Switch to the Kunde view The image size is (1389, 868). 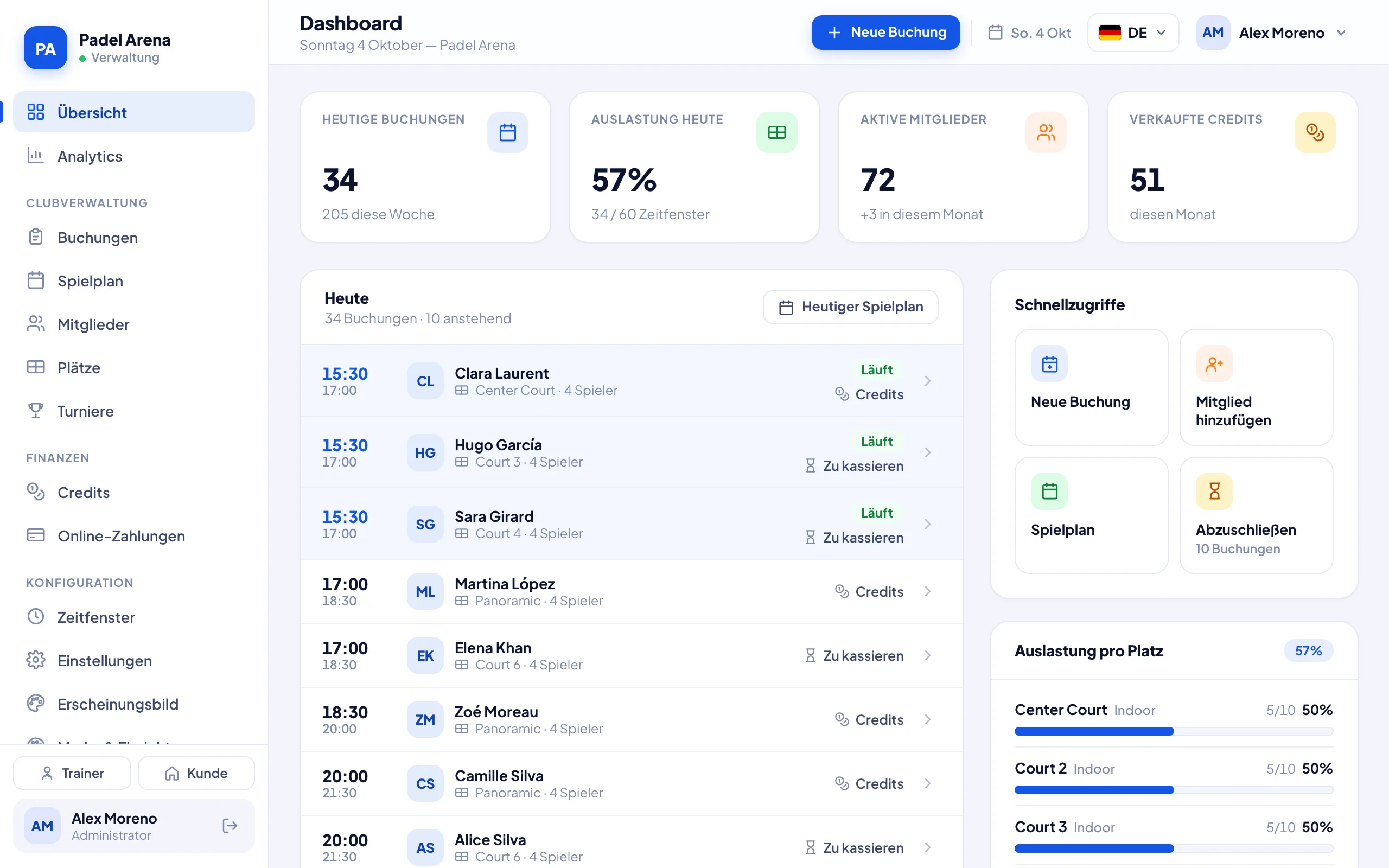[x=196, y=773]
